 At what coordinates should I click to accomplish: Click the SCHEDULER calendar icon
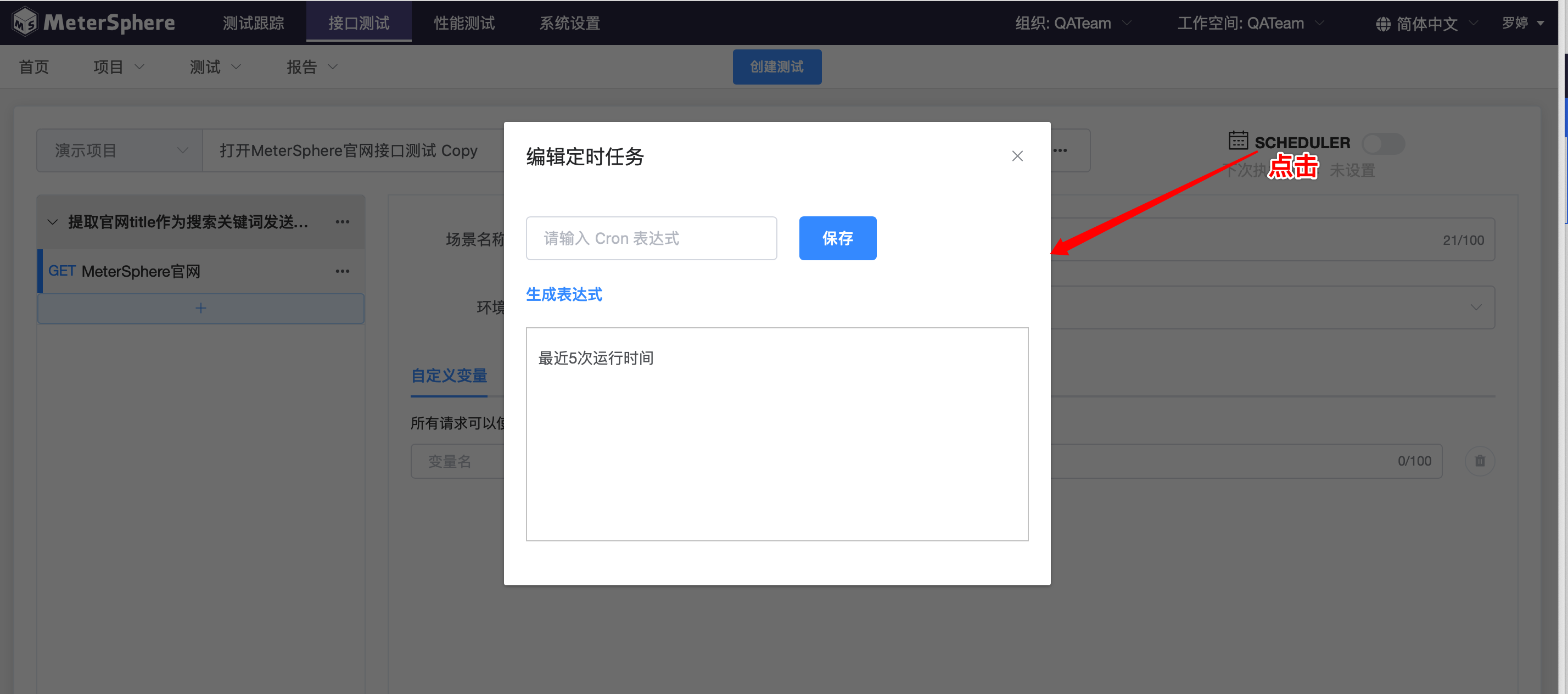[1237, 141]
